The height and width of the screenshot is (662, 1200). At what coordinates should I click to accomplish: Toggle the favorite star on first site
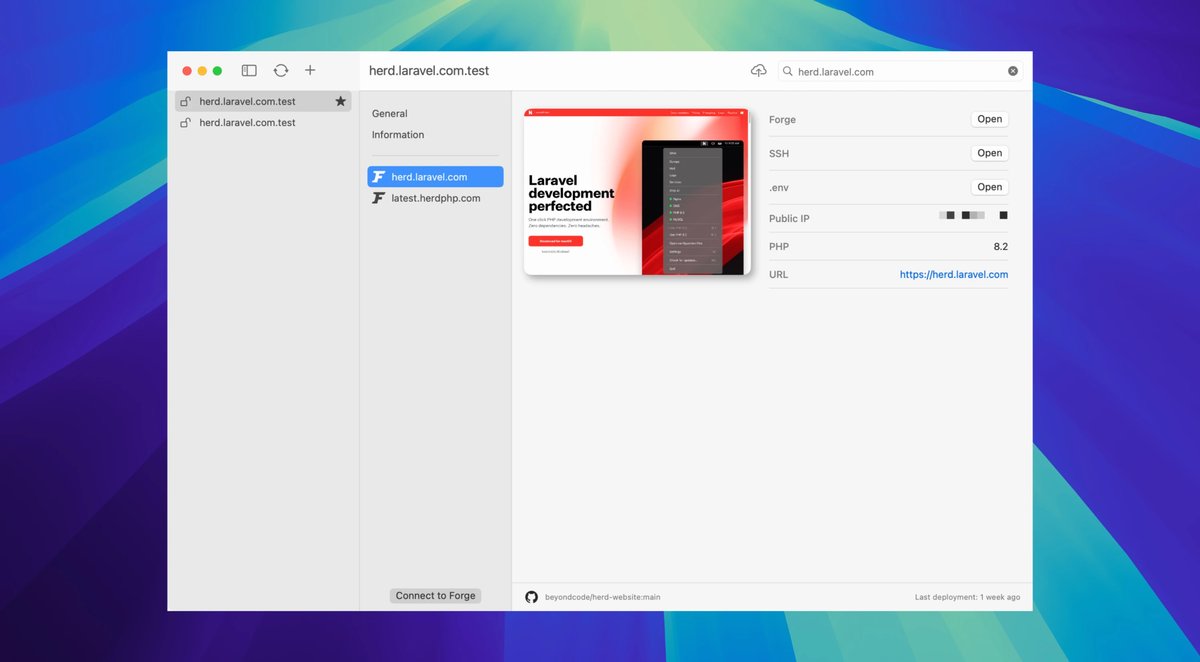340,102
